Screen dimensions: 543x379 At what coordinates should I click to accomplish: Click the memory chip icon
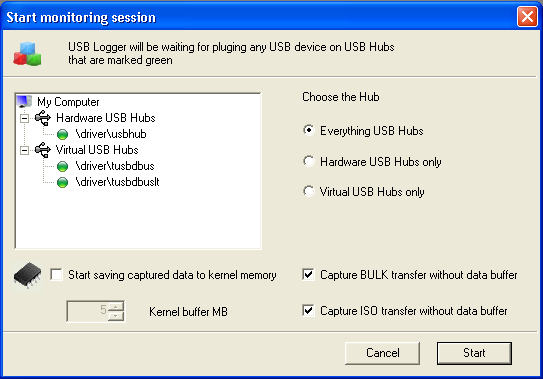point(27,275)
